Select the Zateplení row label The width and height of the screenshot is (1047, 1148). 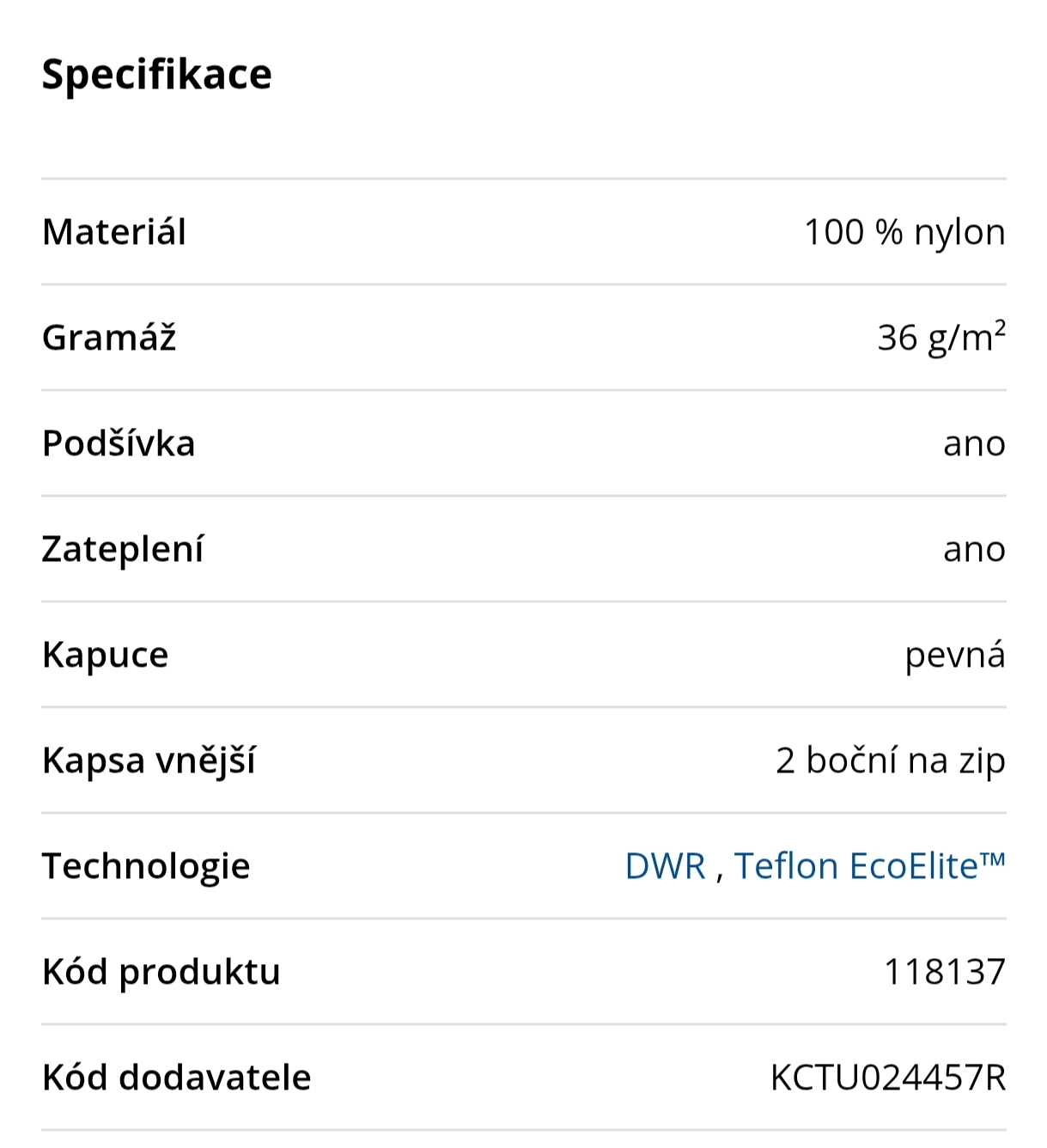click(123, 549)
